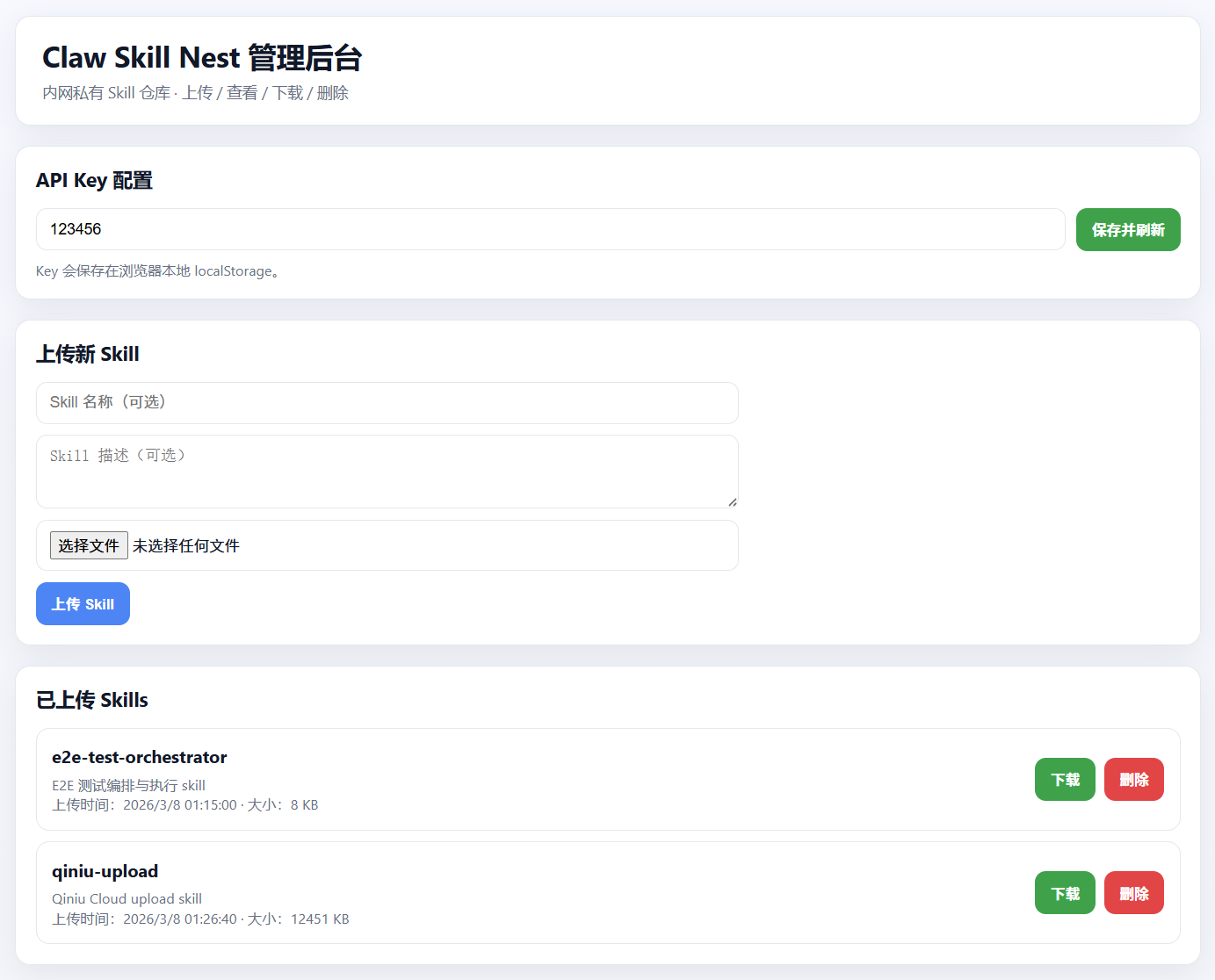This screenshot has width=1215, height=980.
Task: Open the 选择文件 file chooser
Action: (89, 545)
